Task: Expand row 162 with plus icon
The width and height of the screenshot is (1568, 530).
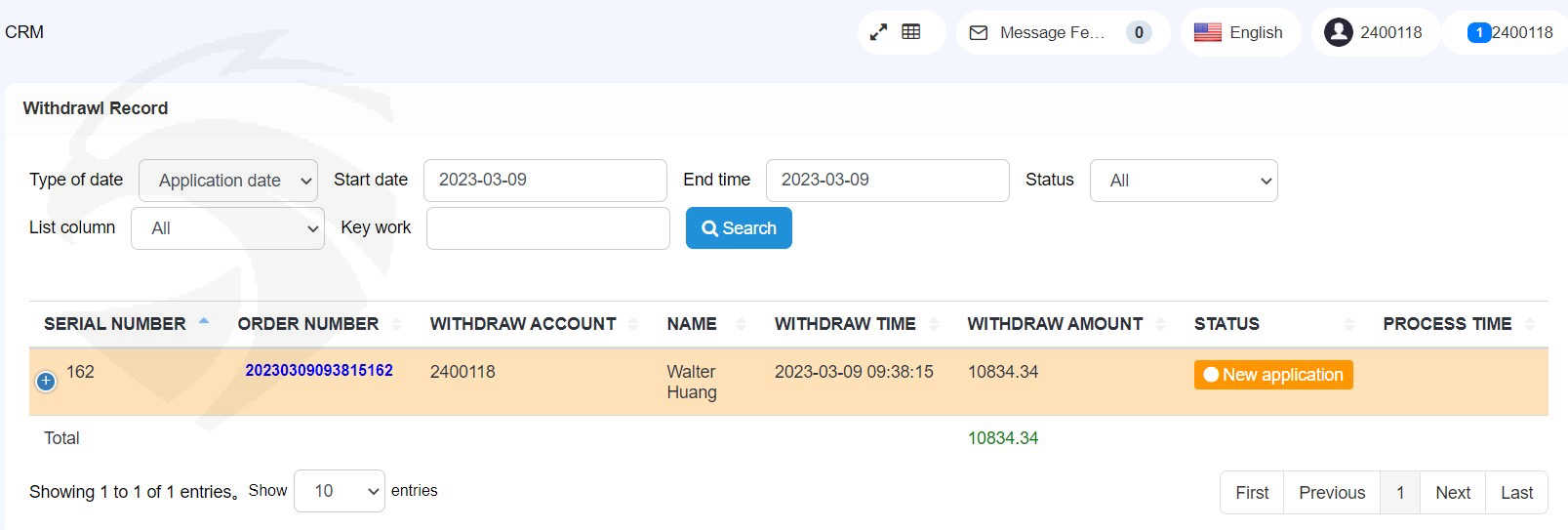Action: 46,382
